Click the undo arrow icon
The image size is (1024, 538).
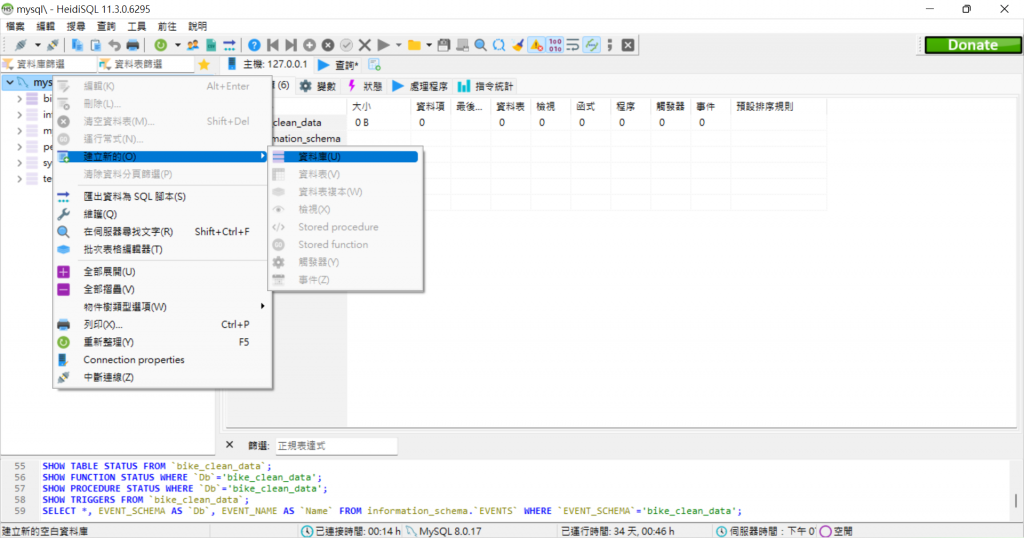pyautogui.click(x=114, y=45)
